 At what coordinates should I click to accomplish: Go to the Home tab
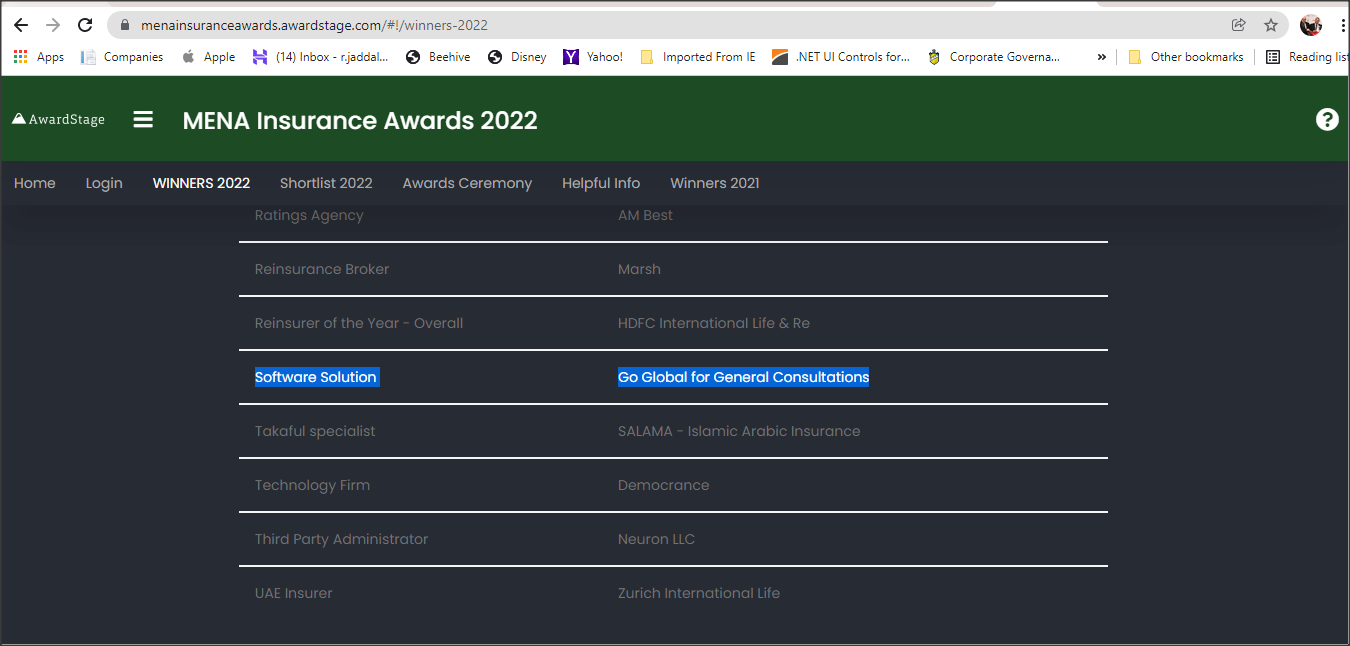pos(35,183)
